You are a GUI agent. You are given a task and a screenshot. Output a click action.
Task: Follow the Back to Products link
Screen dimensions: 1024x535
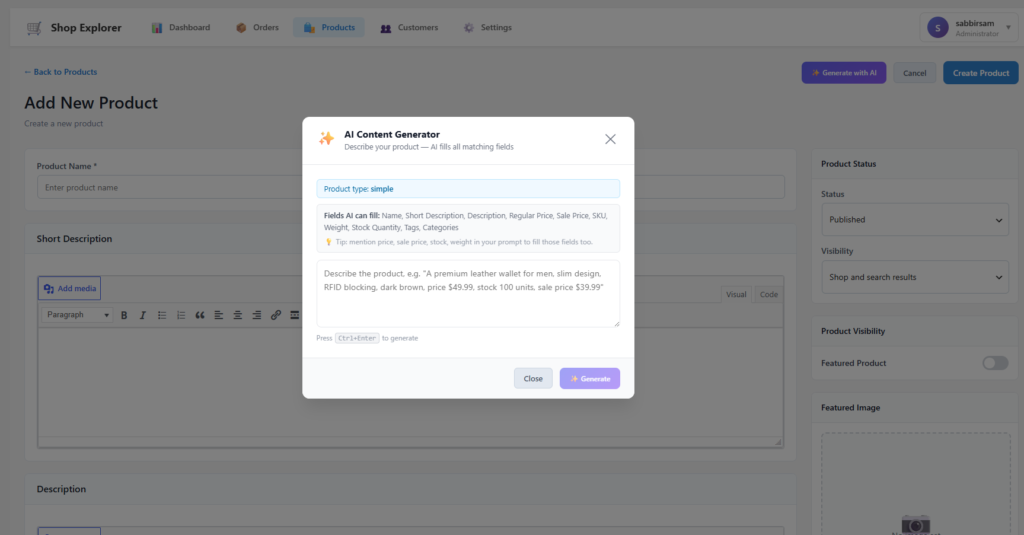click(60, 72)
